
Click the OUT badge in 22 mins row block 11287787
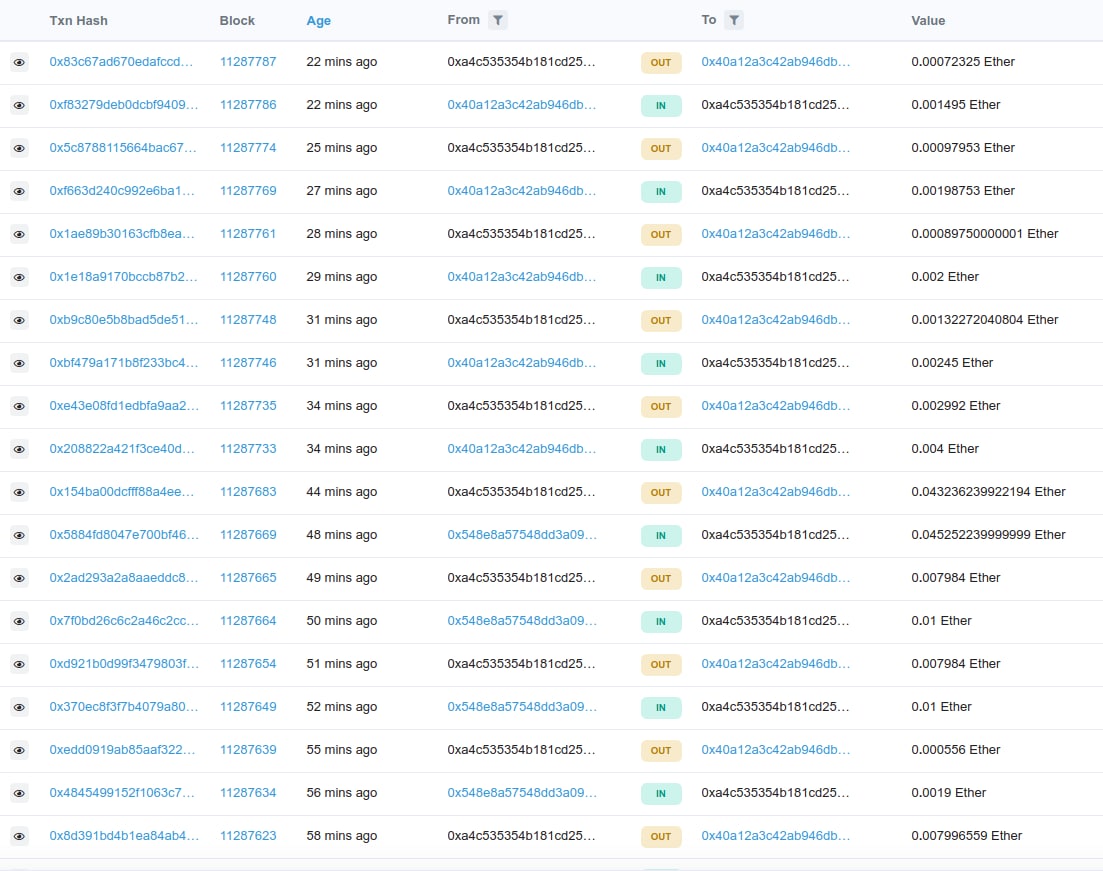[661, 63]
